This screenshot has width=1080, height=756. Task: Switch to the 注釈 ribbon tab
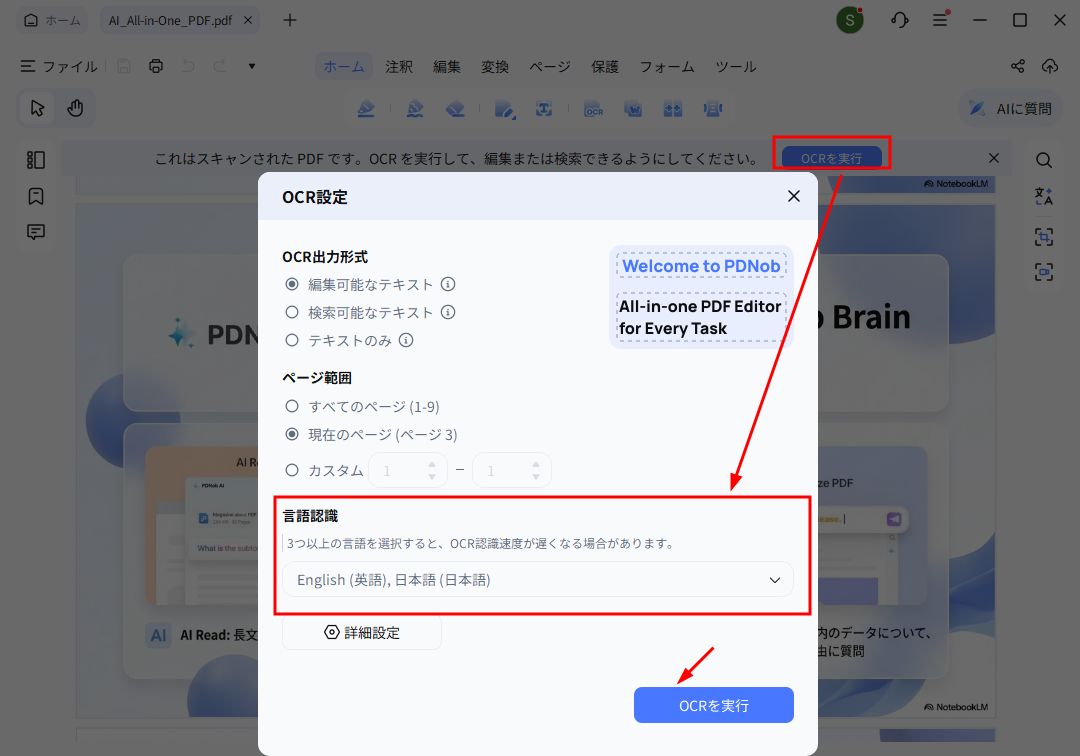[399, 67]
